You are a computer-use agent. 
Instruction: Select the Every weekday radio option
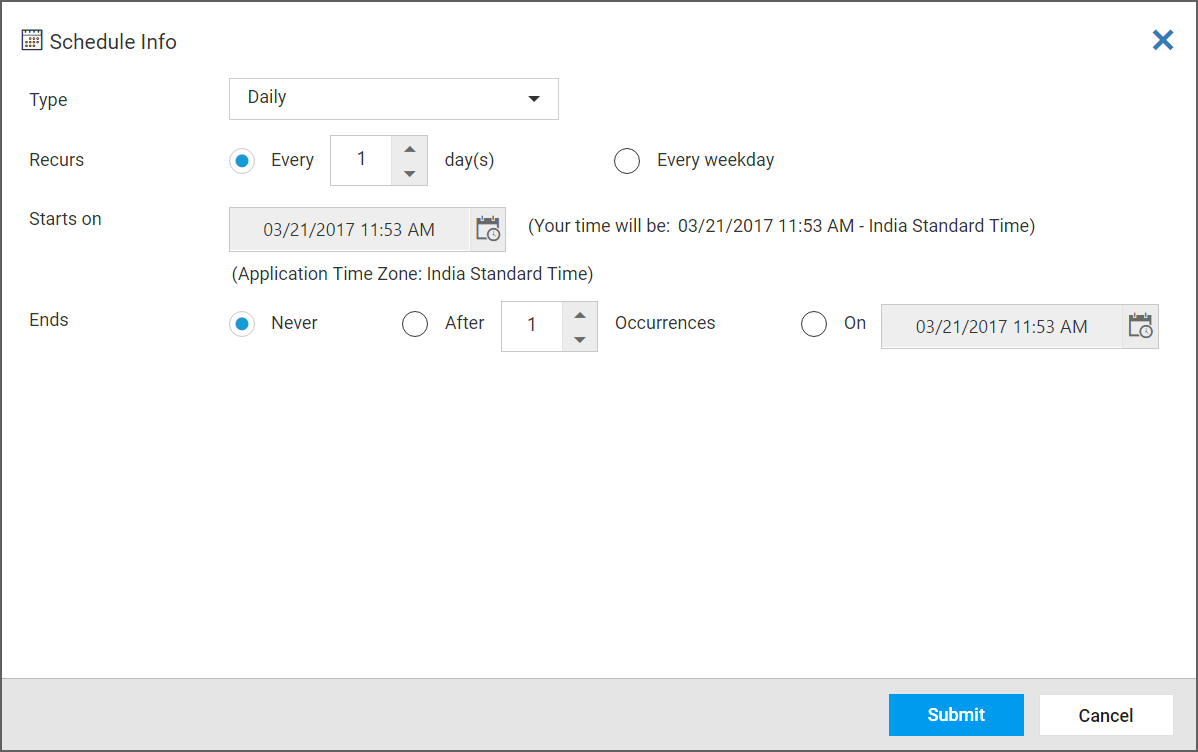[x=627, y=160]
